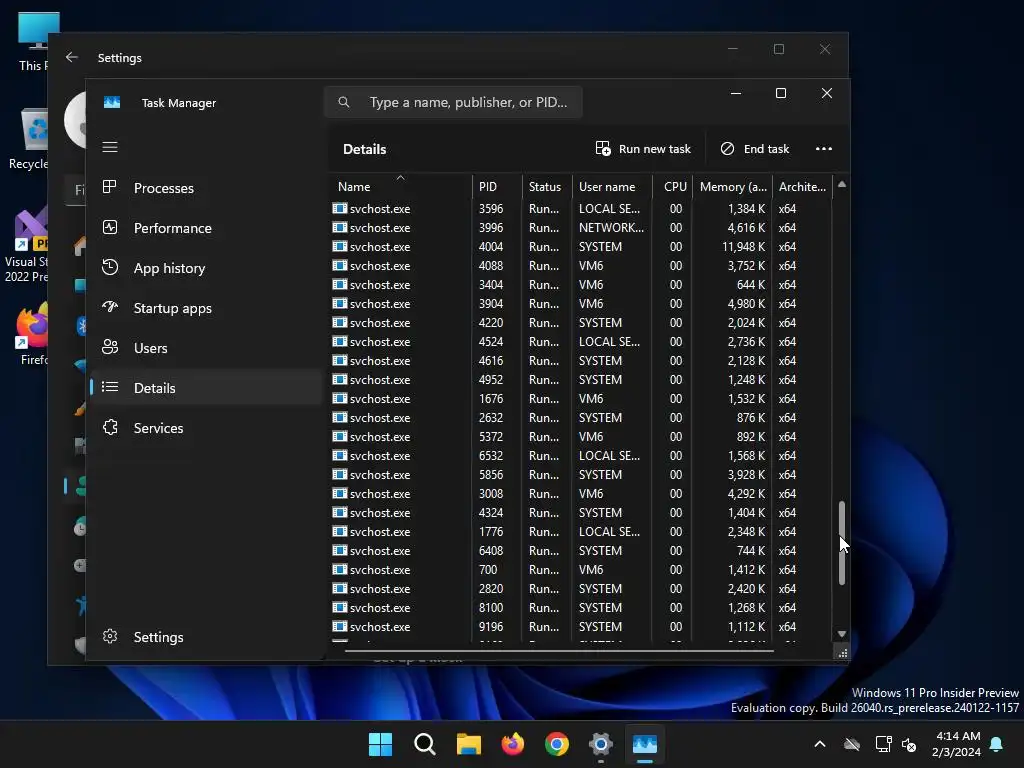
Task: Open File Explorer from the taskbar
Action: tap(468, 744)
